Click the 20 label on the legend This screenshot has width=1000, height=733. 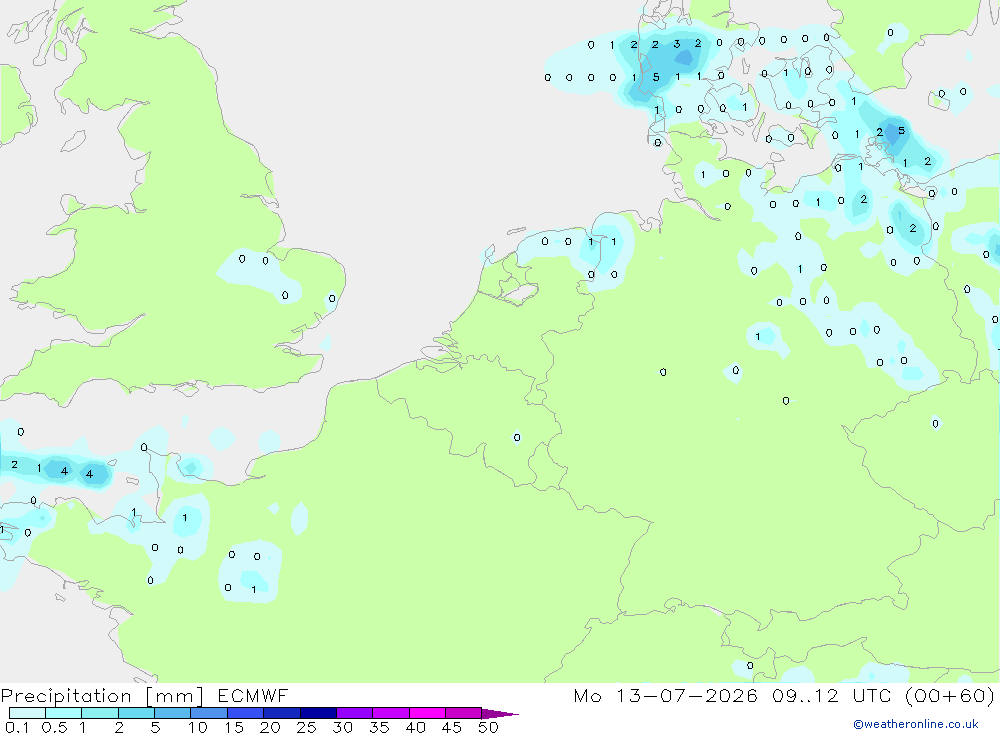(270, 727)
